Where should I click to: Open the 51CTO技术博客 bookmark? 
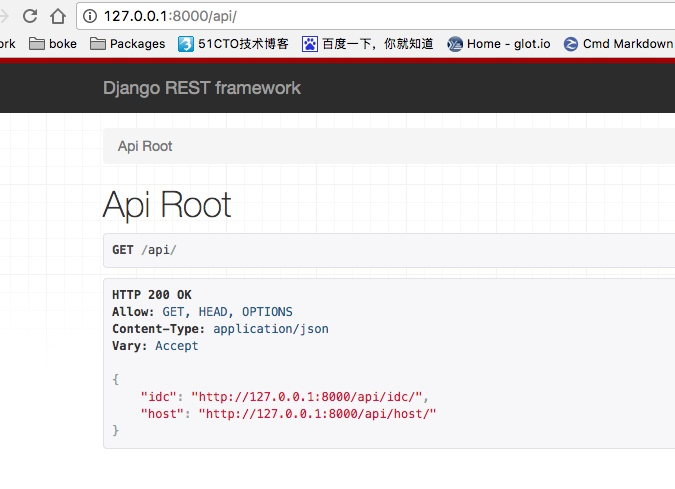[233, 44]
